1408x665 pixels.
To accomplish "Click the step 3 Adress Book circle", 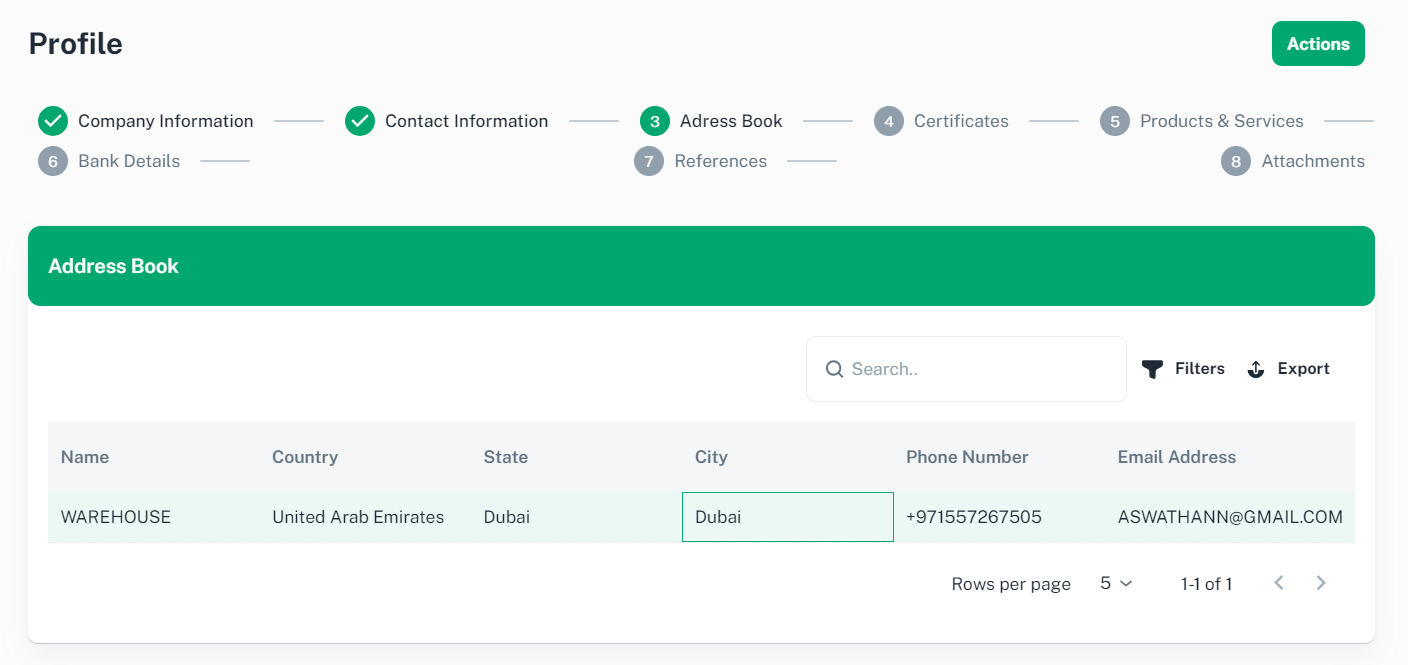I will click(654, 121).
